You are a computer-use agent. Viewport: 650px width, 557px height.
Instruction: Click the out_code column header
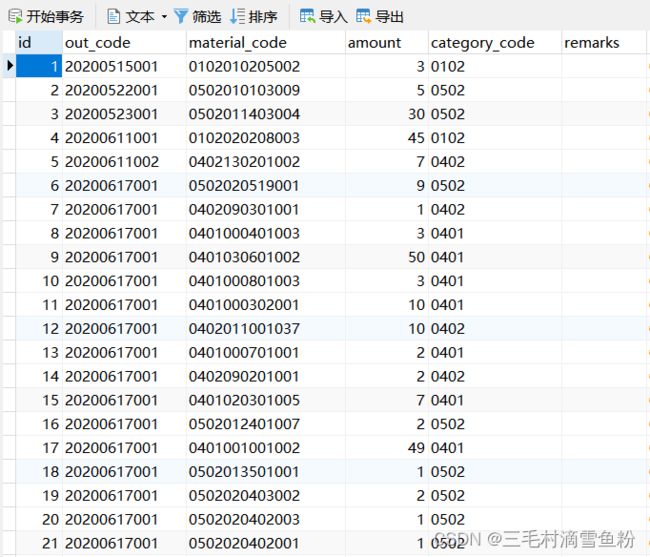pos(124,42)
